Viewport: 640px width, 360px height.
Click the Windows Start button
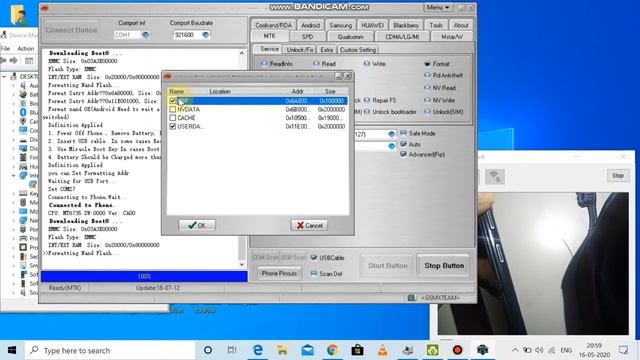coord(12,350)
